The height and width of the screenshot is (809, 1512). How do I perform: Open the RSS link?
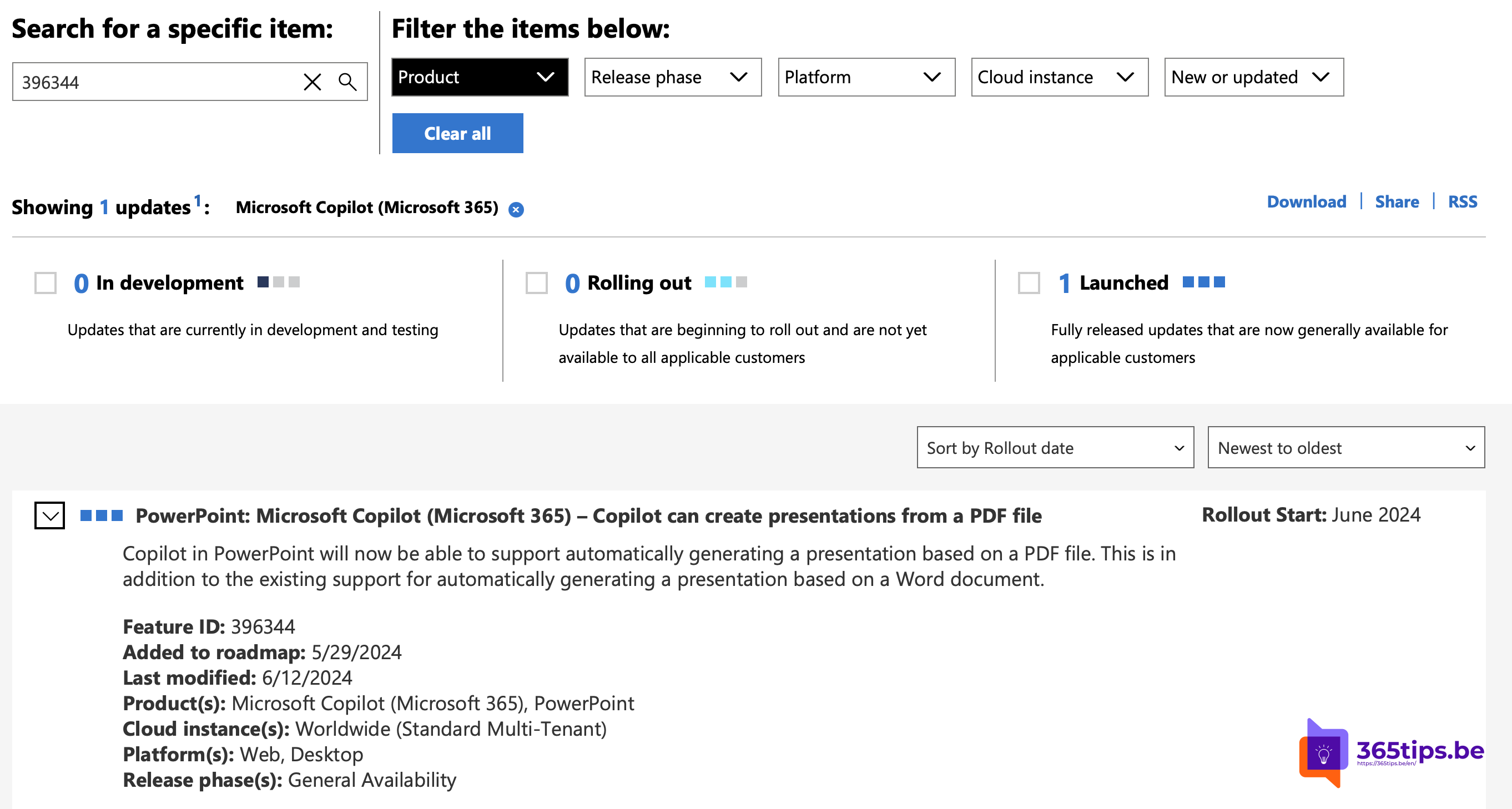pyautogui.click(x=1462, y=202)
